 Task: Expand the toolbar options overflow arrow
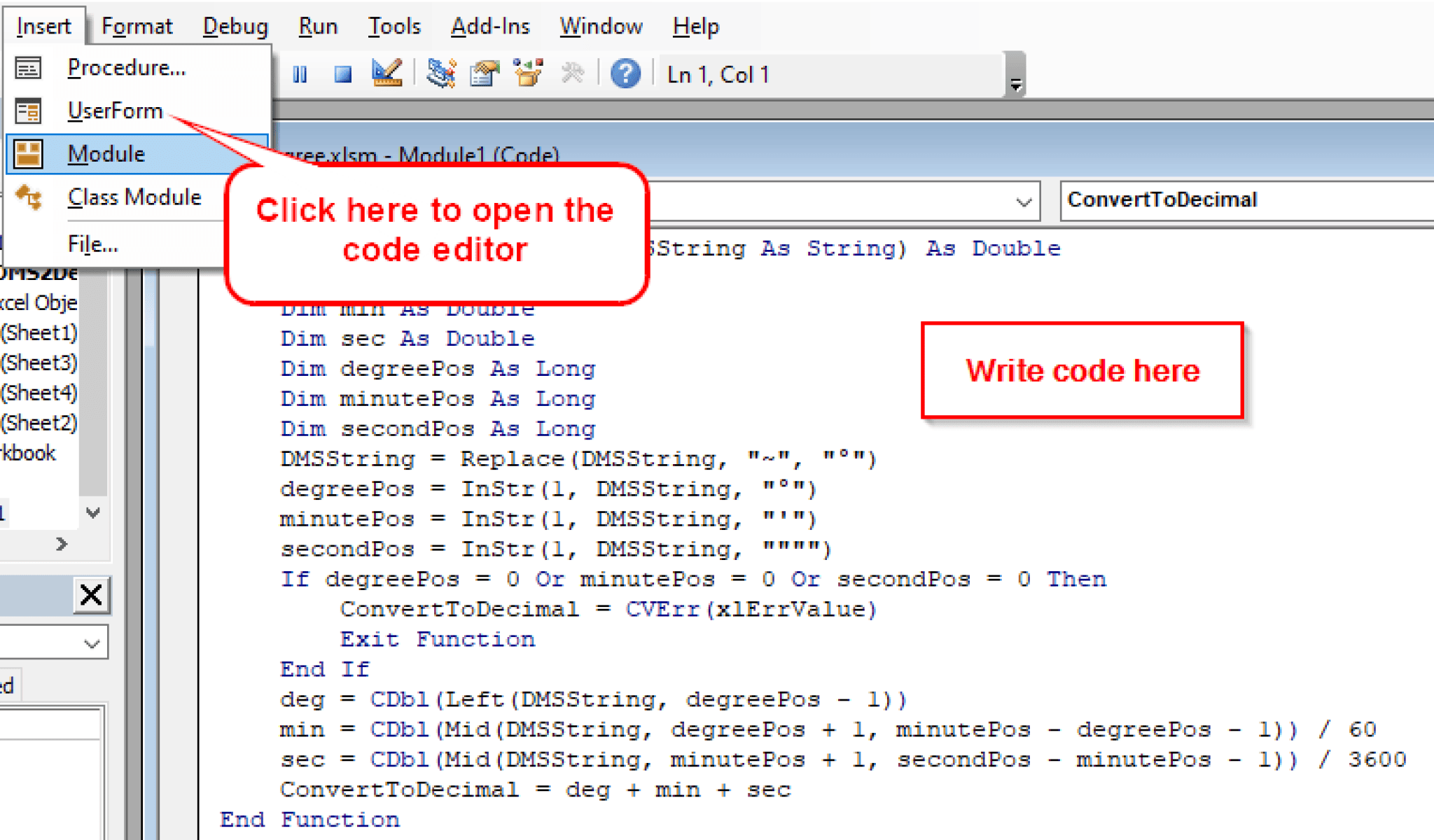point(1015,85)
